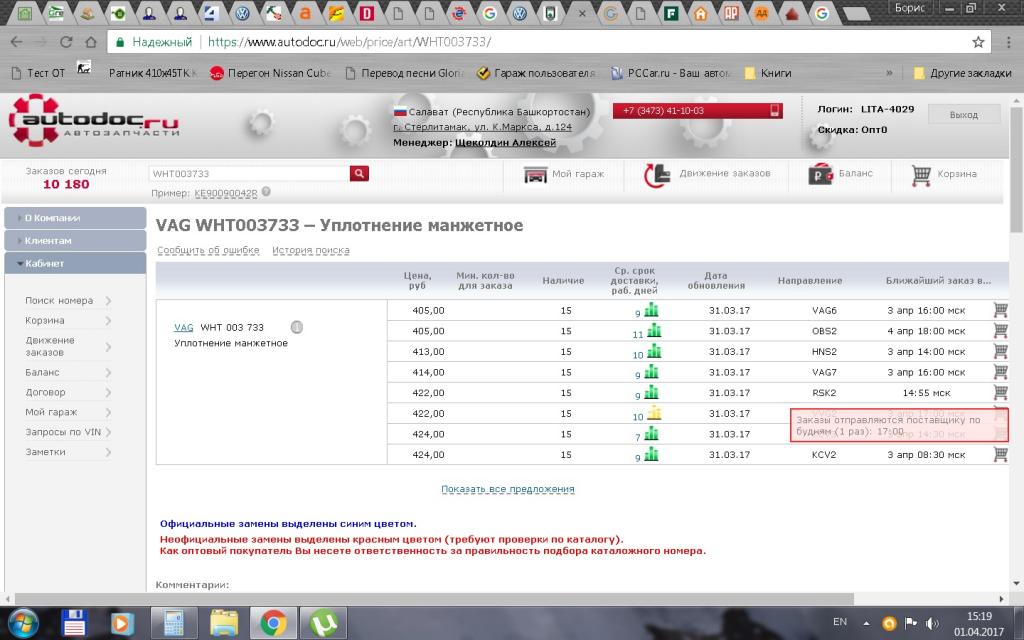Open PCCar.ru bookmark
The height and width of the screenshot is (640, 1024).
(x=671, y=73)
